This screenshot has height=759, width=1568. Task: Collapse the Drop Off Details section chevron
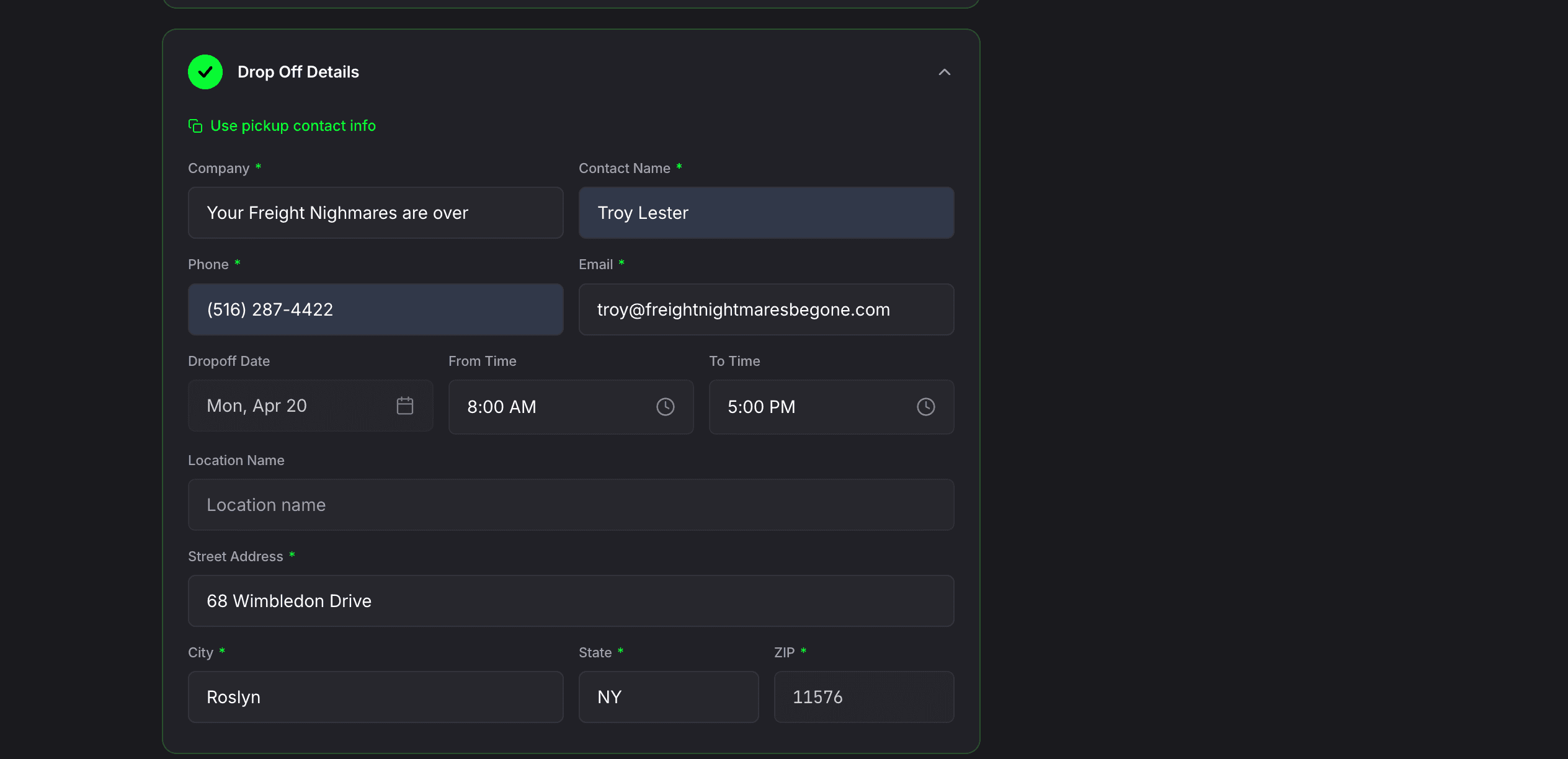pyautogui.click(x=944, y=72)
